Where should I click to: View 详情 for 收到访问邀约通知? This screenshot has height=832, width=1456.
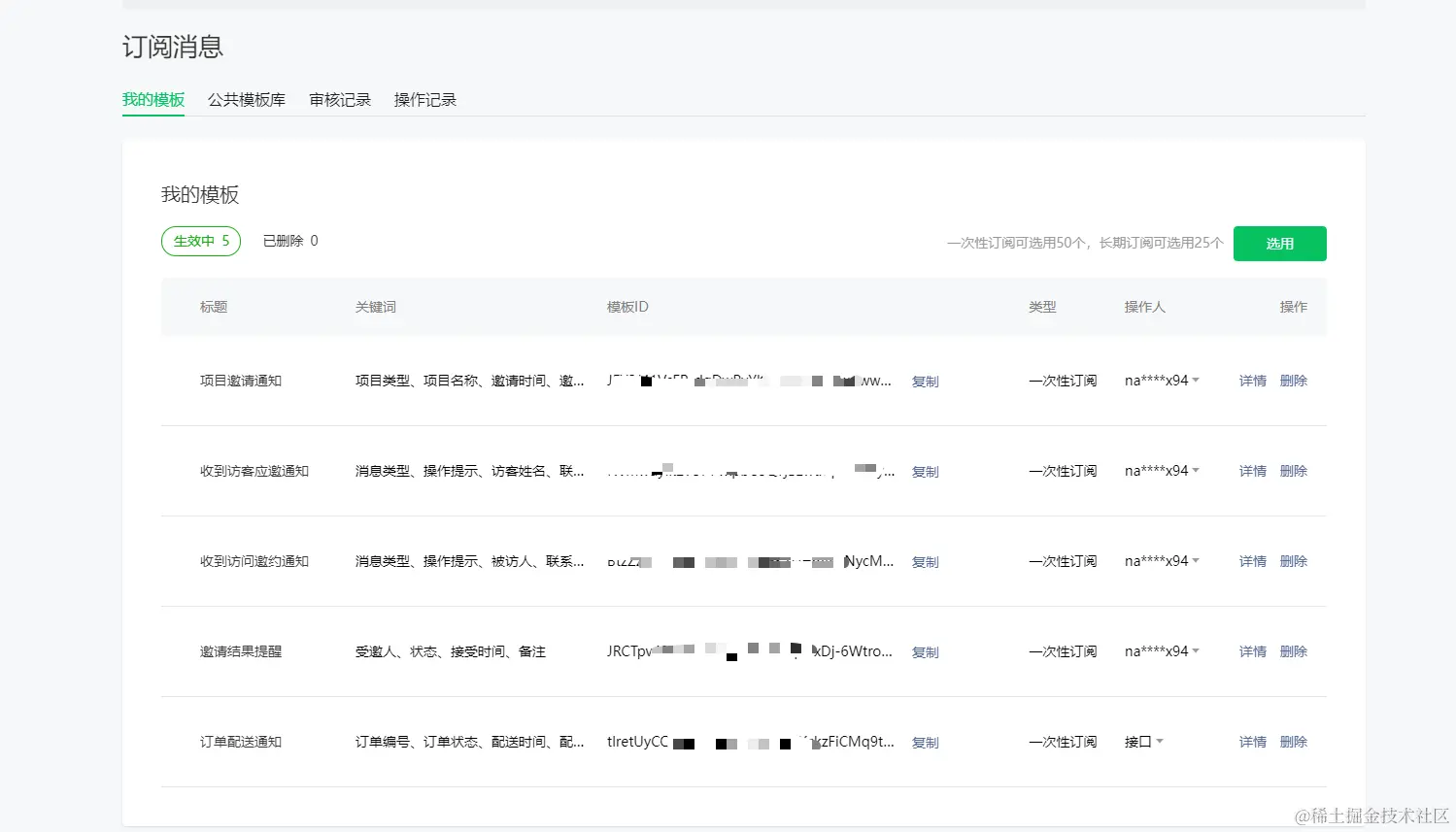coord(1253,561)
